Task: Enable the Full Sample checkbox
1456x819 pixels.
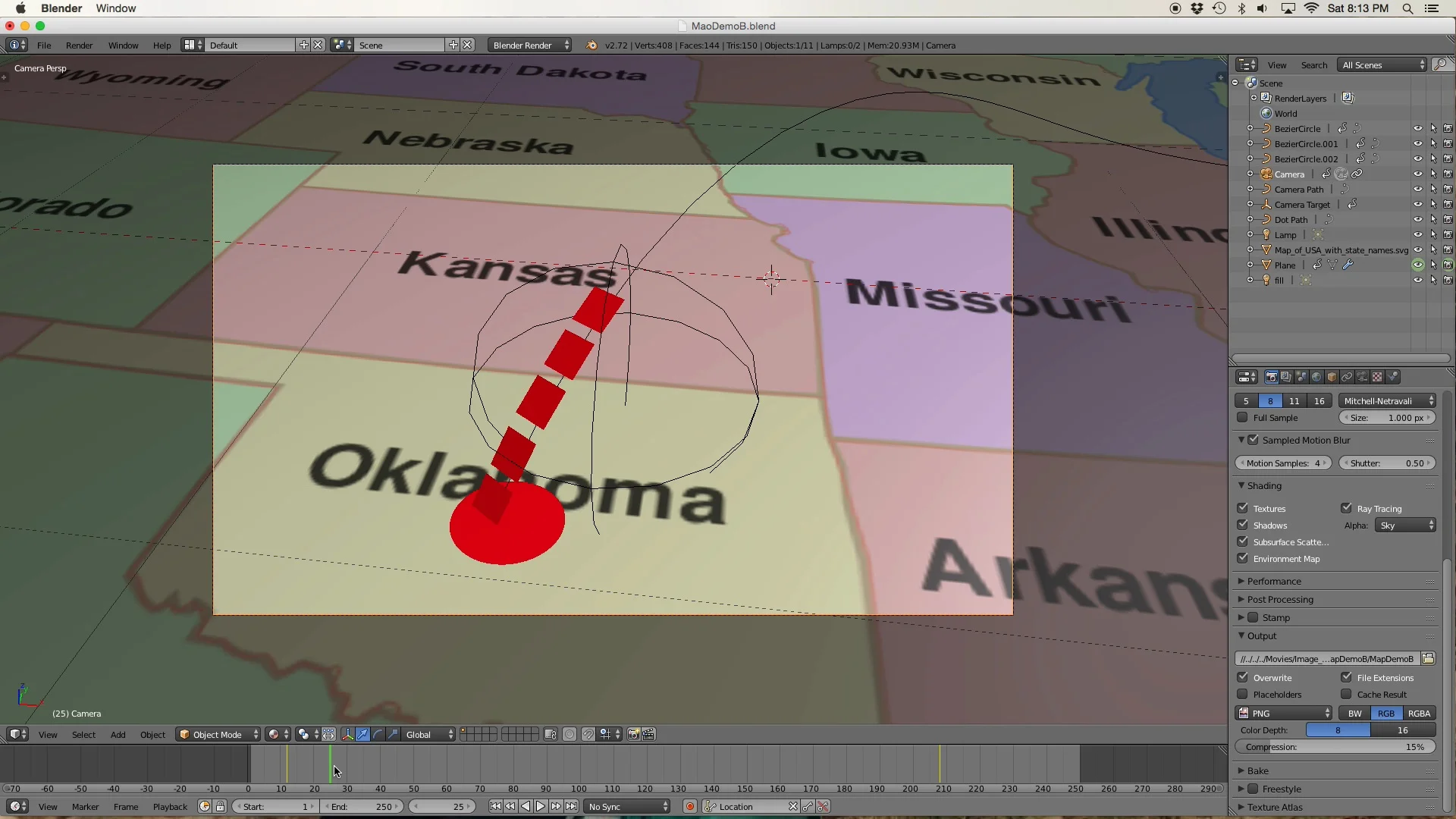Action: pyautogui.click(x=1242, y=418)
